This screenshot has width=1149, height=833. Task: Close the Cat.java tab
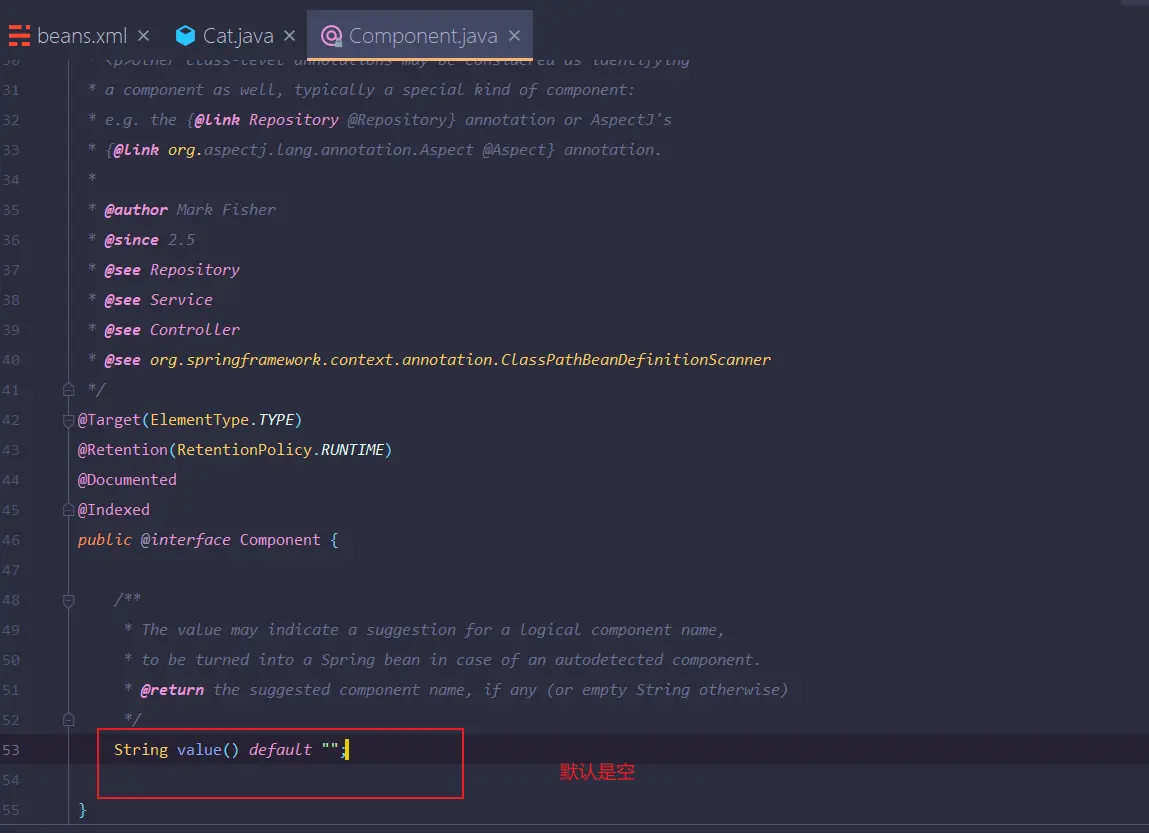tap(289, 35)
